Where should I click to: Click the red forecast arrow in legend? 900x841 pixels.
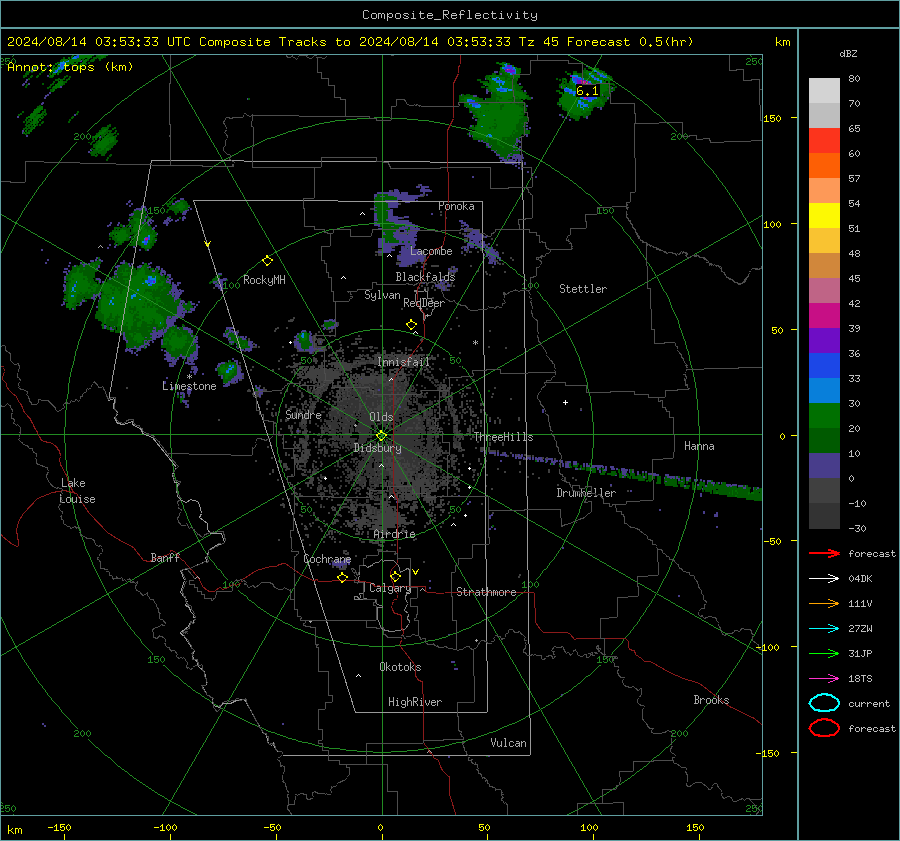pos(824,553)
